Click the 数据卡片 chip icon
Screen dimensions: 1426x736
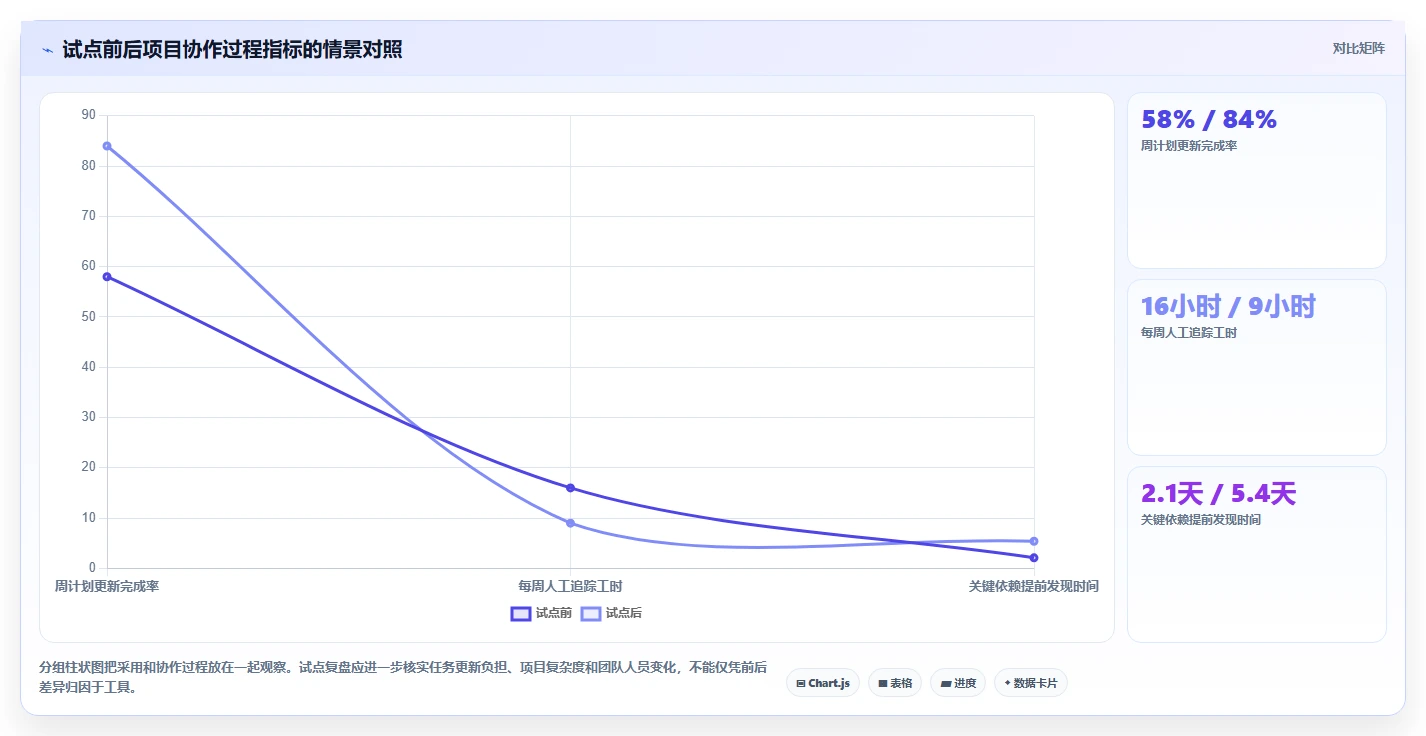(x=1007, y=683)
